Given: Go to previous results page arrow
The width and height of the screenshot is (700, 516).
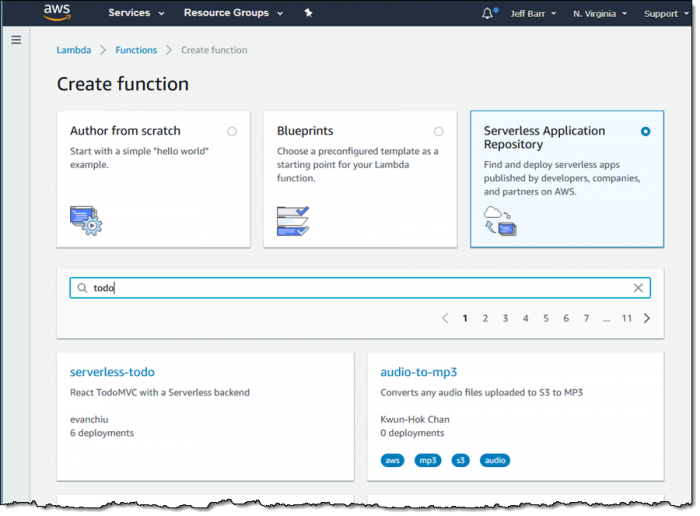Looking at the screenshot, I should coord(445,318).
